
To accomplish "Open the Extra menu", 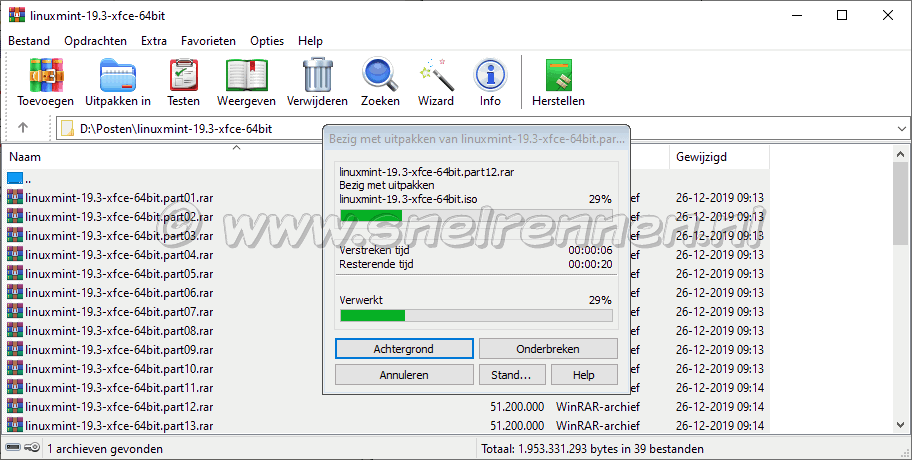I will [154, 41].
